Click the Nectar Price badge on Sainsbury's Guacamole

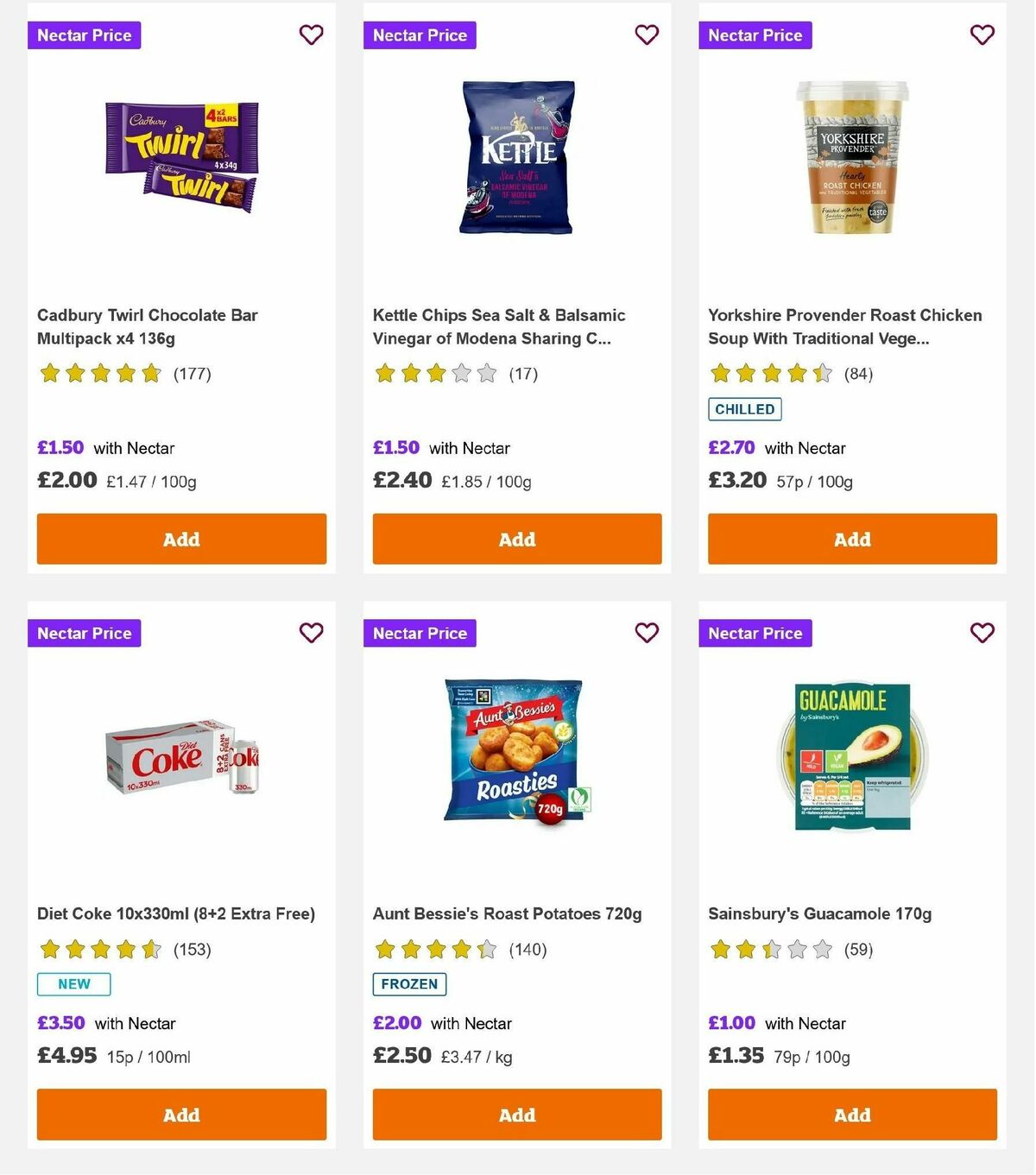pyautogui.click(x=755, y=633)
